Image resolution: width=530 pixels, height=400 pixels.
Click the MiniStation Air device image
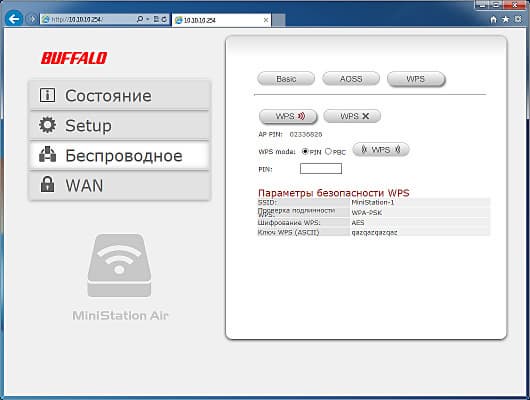pos(119,265)
